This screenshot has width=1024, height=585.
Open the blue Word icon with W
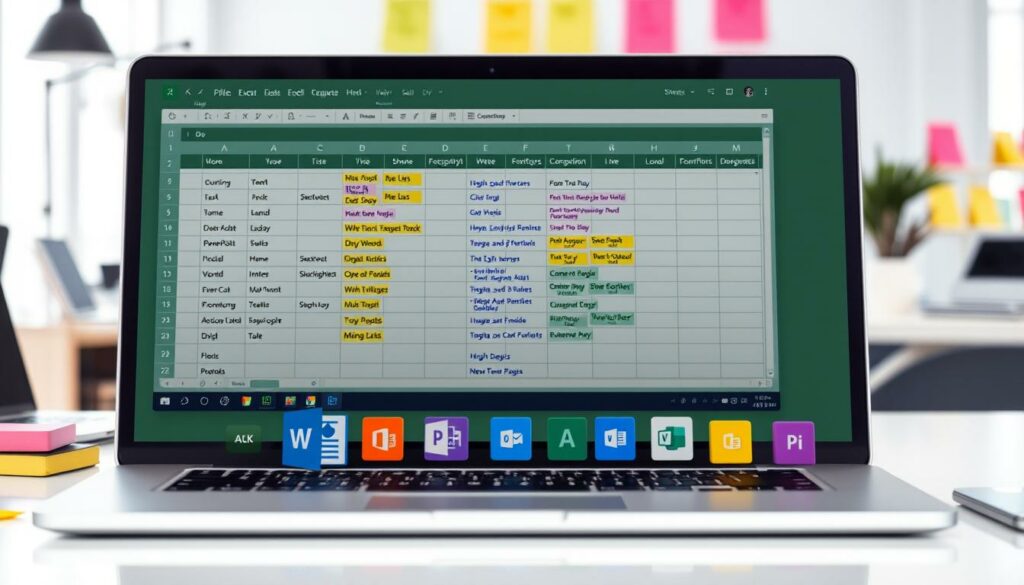[314, 439]
